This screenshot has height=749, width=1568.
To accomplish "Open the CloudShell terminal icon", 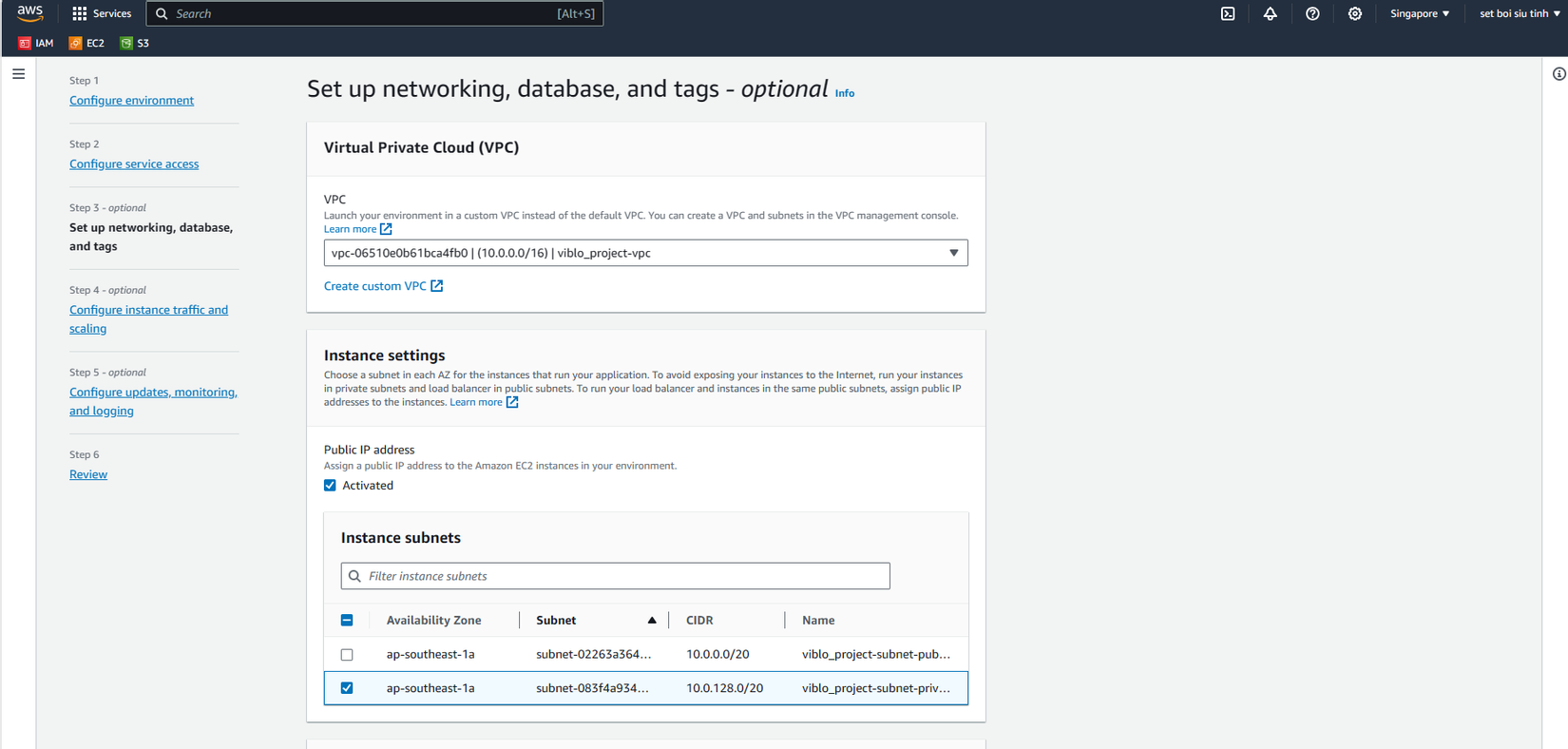I will pos(1228,14).
